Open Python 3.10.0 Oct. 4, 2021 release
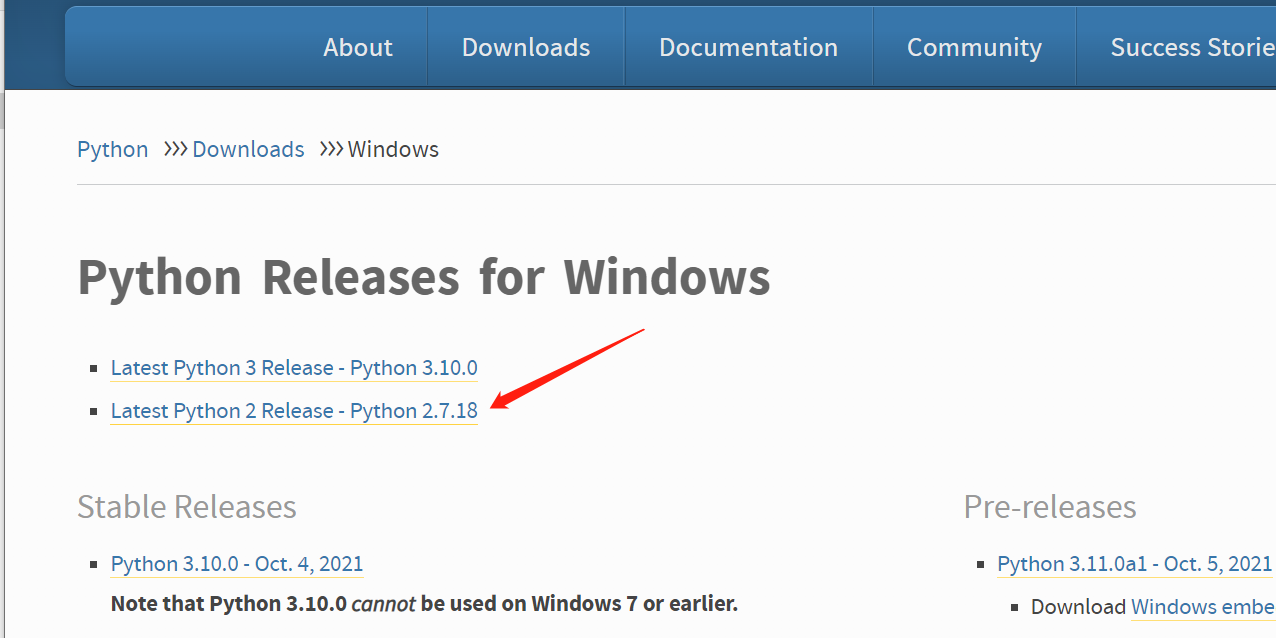This screenshot has width=1276, height=638. [237, 564]
